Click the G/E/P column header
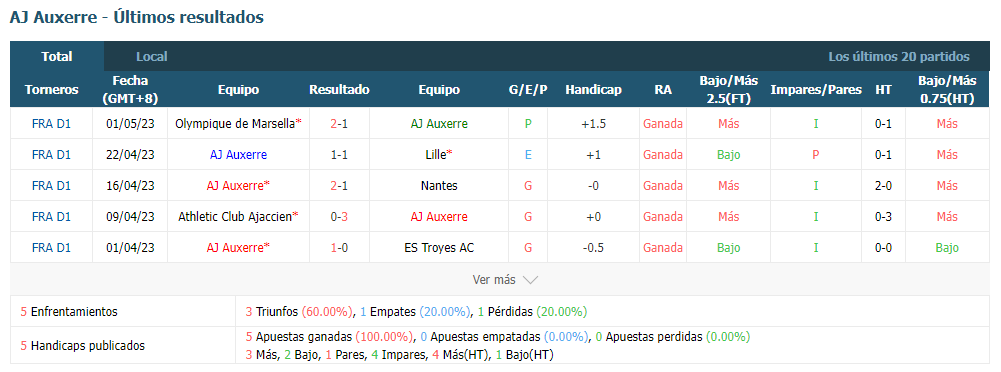 point(528,90)
